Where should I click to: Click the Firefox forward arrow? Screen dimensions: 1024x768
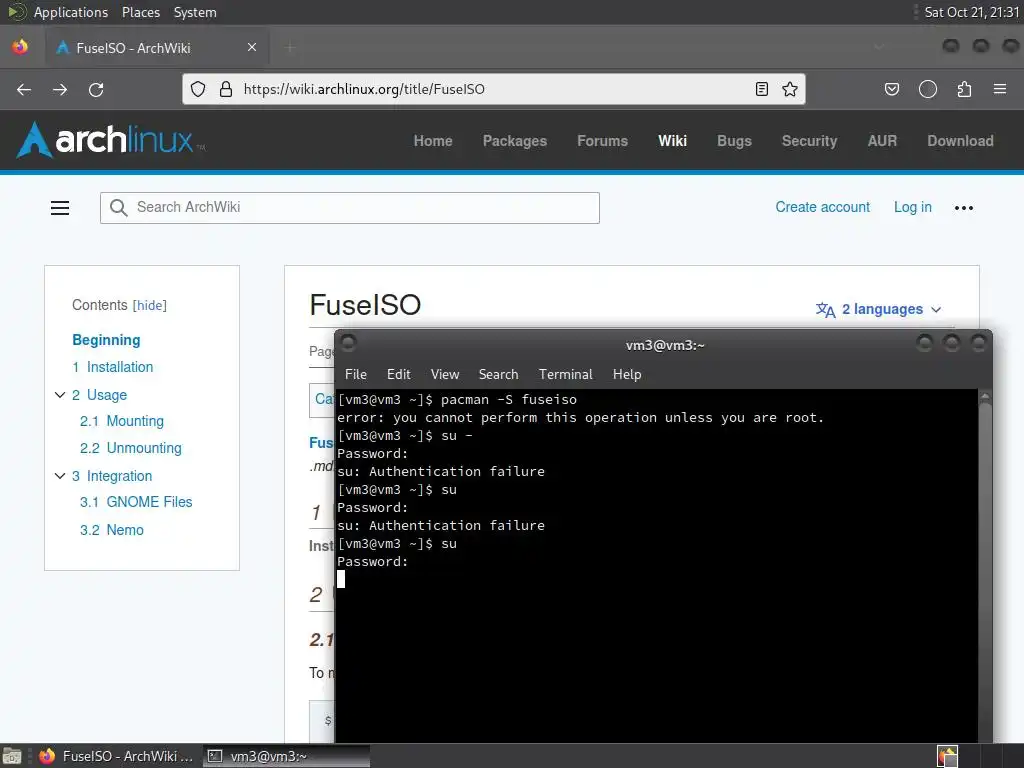[60, 89]
